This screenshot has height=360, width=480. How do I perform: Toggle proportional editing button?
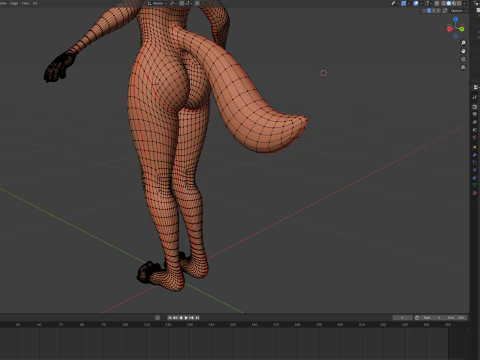(x=197, y=3)
